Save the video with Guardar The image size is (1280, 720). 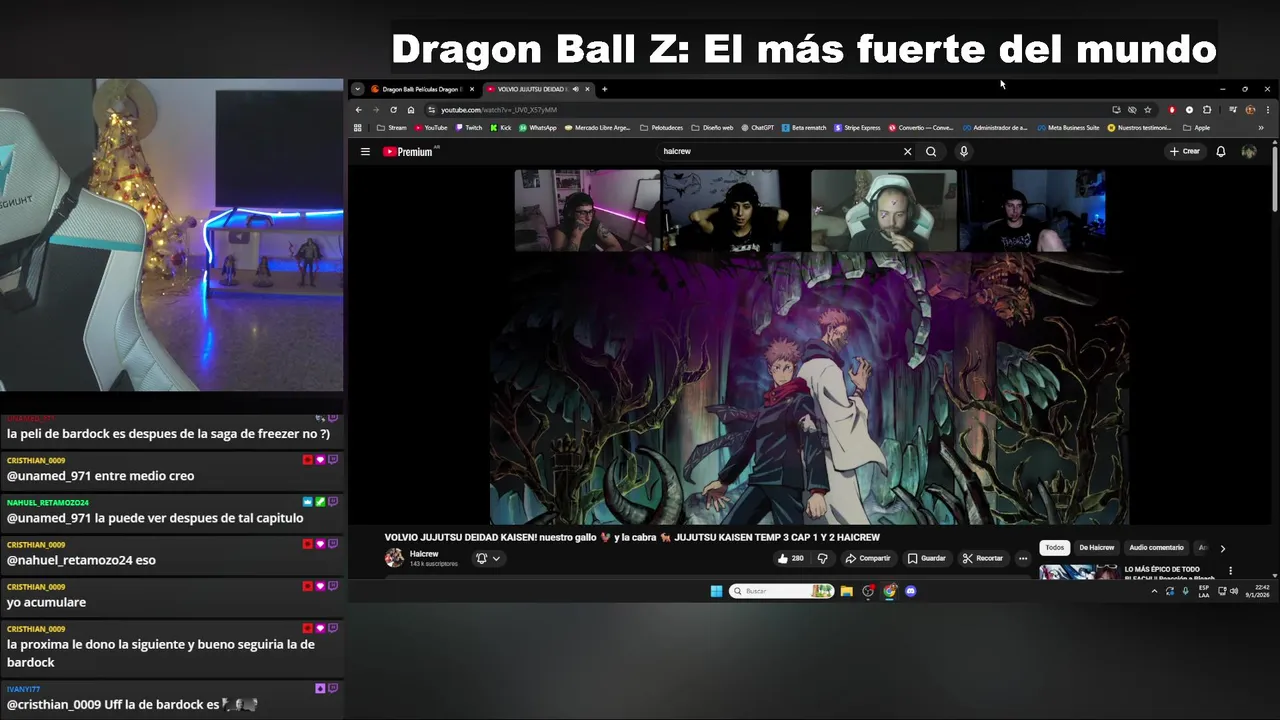pyautogui.click(x=927, y=558)
